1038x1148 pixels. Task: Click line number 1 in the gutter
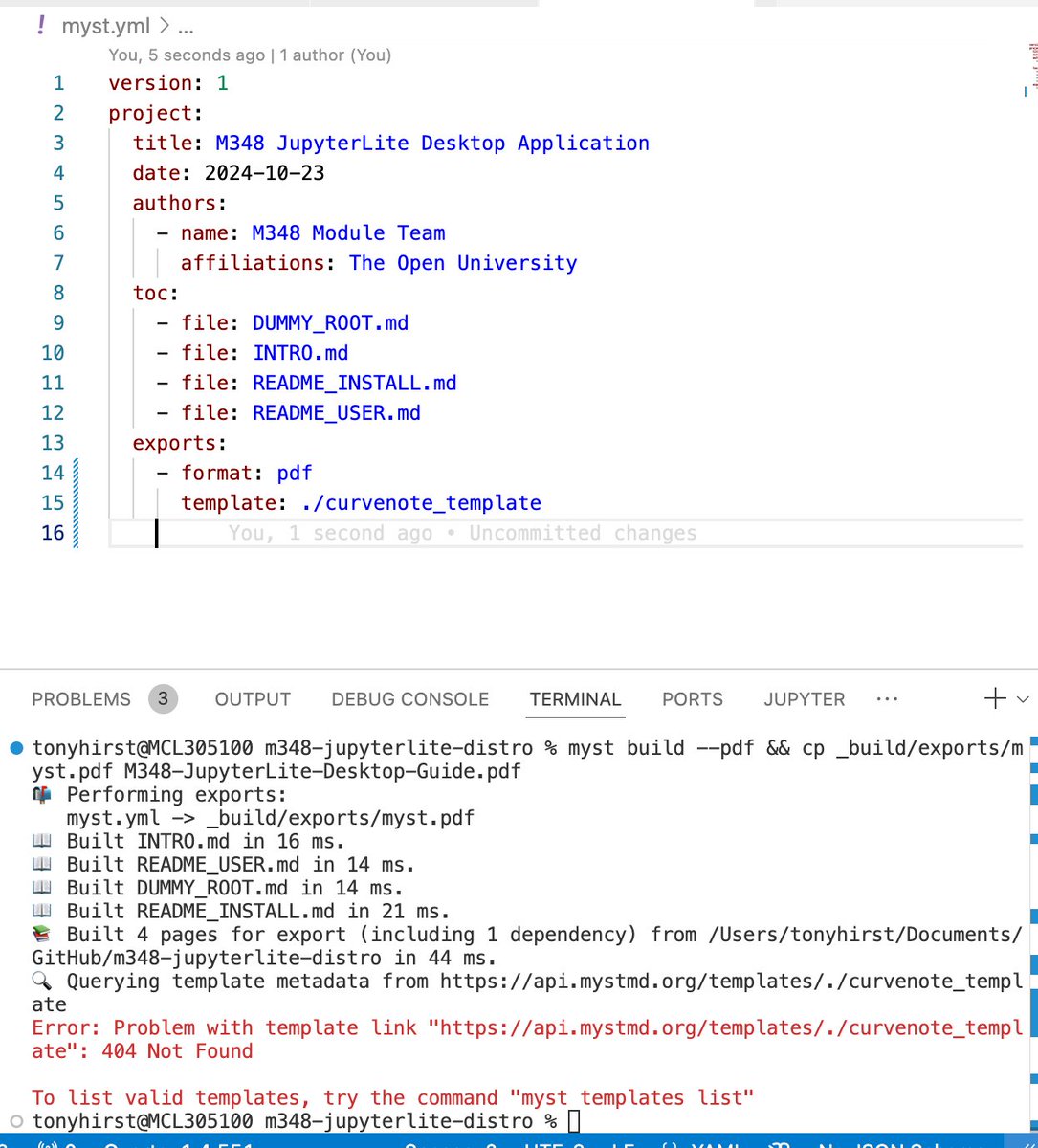click(x=59, y=83)
